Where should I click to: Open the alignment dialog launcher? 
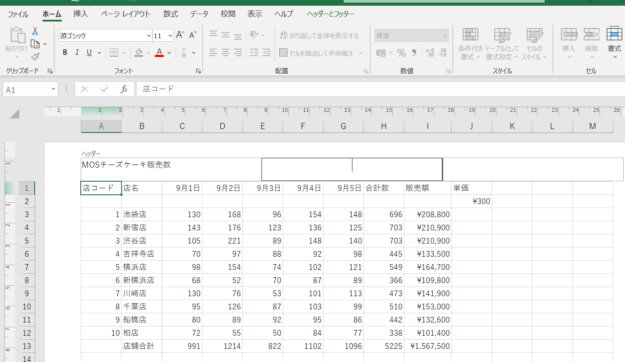point(366,71)
